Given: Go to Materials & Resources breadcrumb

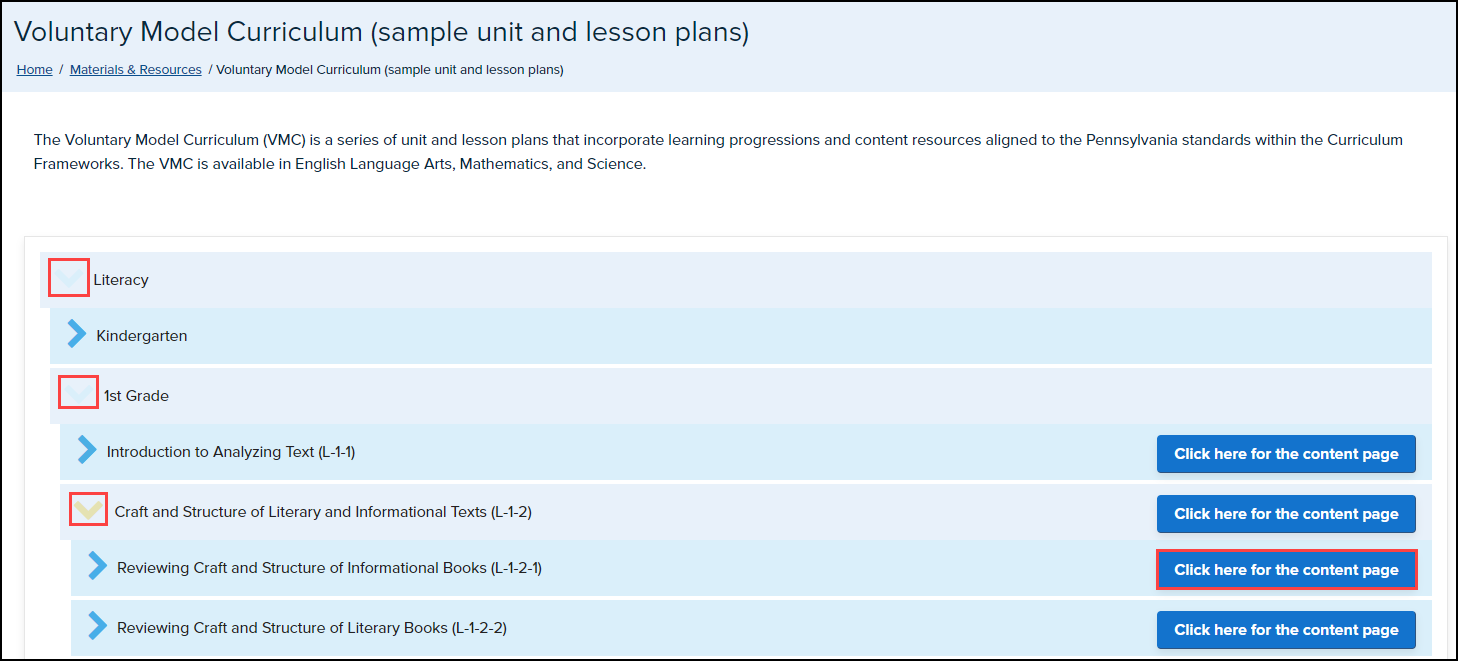Looking at the screenshot, I should pos(136,70).
